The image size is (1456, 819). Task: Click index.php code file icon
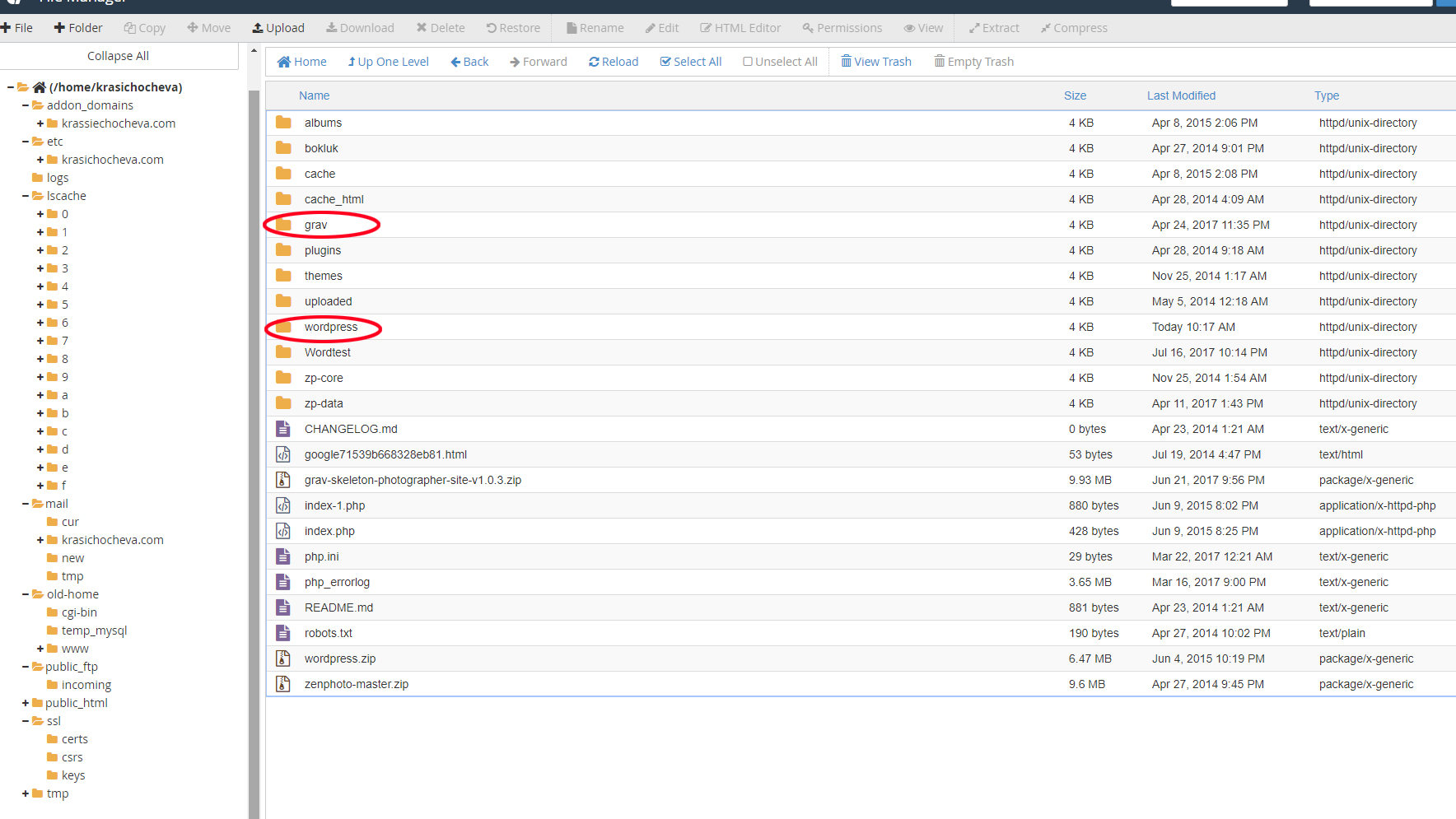pos(283,531)
